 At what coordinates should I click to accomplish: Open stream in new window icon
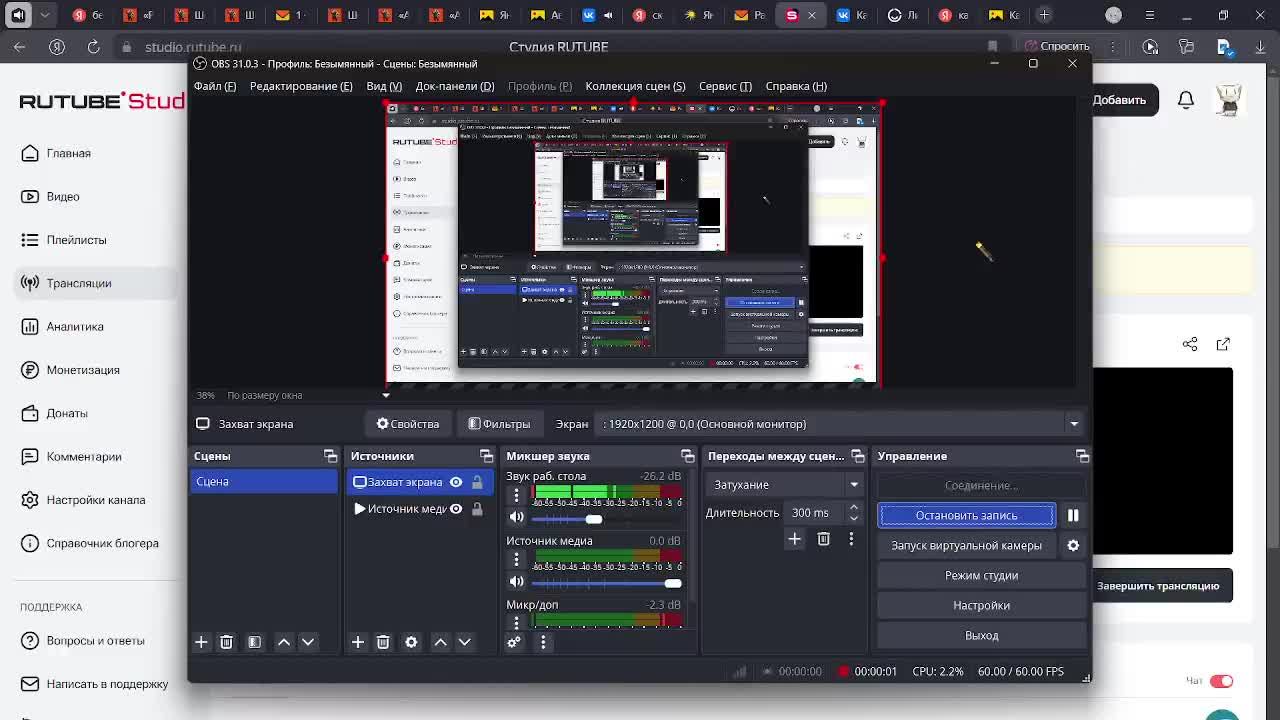click(1223, 344)
